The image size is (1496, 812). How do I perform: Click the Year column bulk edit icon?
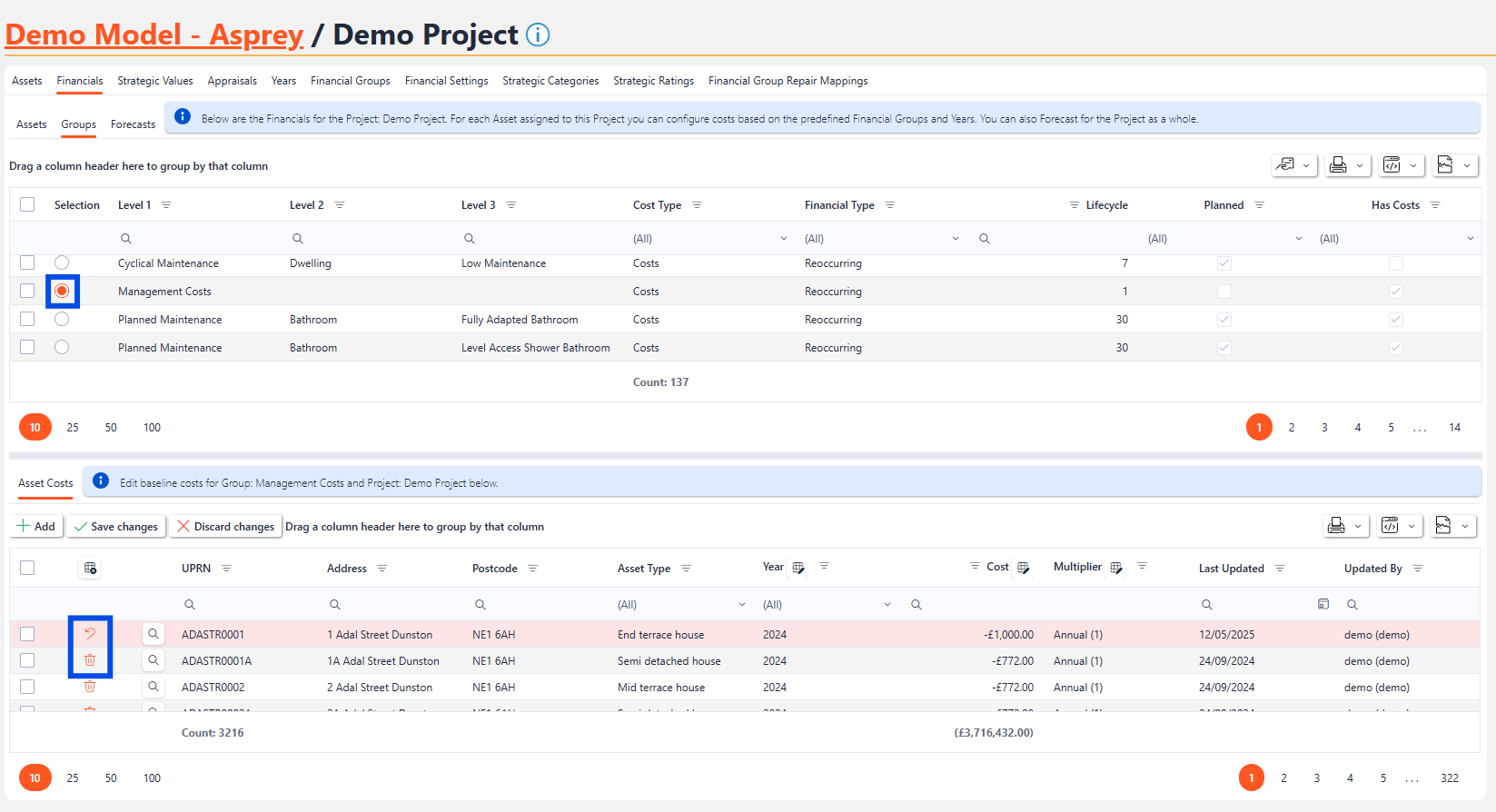[798, 568]
